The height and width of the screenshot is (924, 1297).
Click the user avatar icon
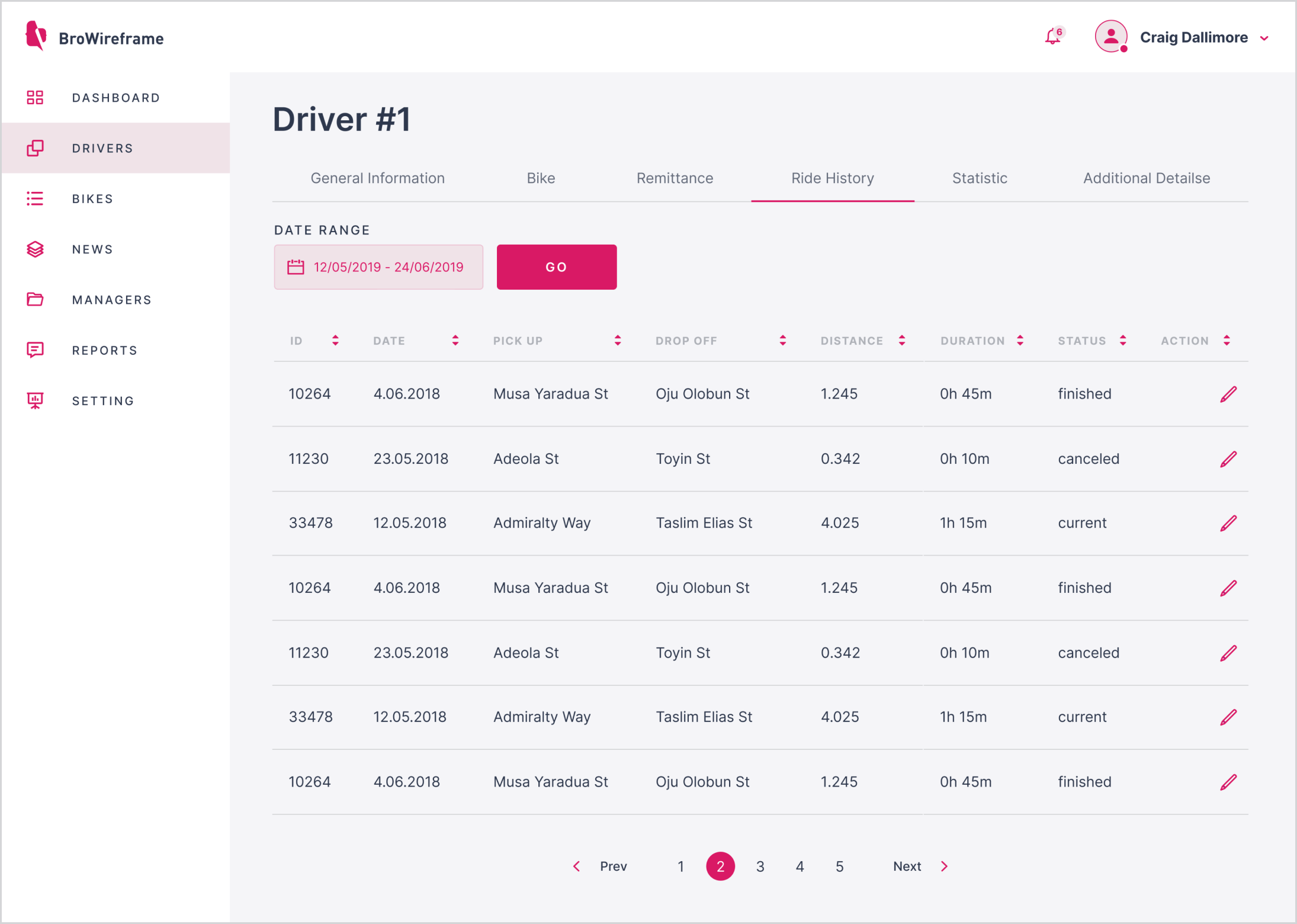1110,37
